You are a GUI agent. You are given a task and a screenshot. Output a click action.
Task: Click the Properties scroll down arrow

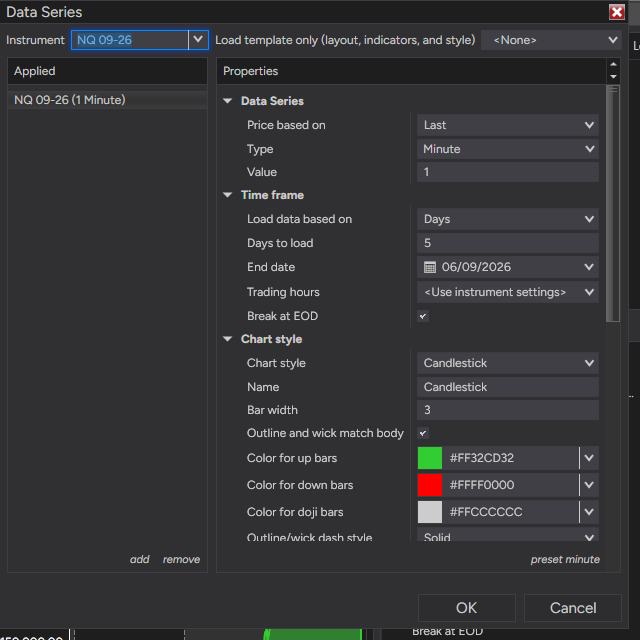pos(613,77)
